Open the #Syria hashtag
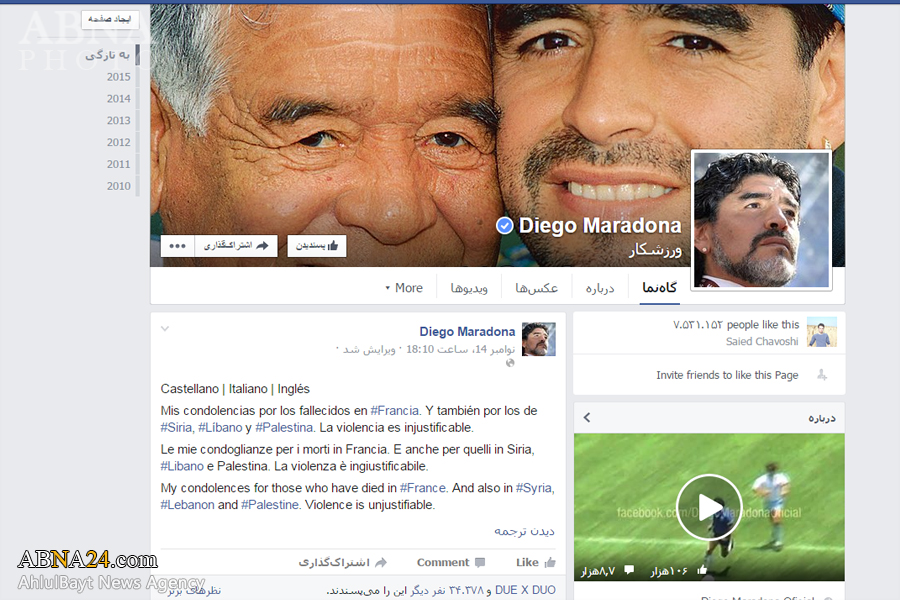The width and height of the screenshot is (900, 600). tap(534, 487)
